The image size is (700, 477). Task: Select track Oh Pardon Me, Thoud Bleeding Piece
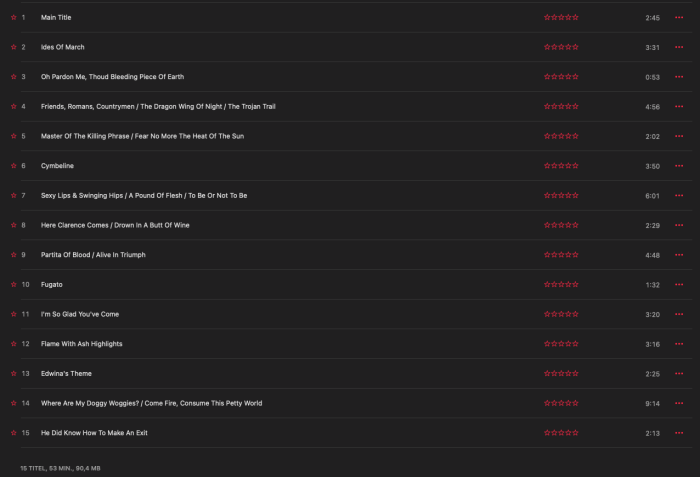pos(356,77)
